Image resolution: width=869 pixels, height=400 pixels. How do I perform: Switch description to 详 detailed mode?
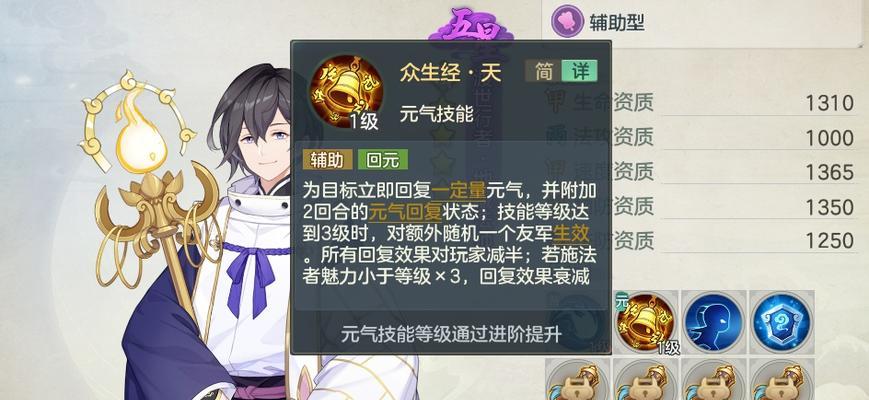click(x=580, y=71)
